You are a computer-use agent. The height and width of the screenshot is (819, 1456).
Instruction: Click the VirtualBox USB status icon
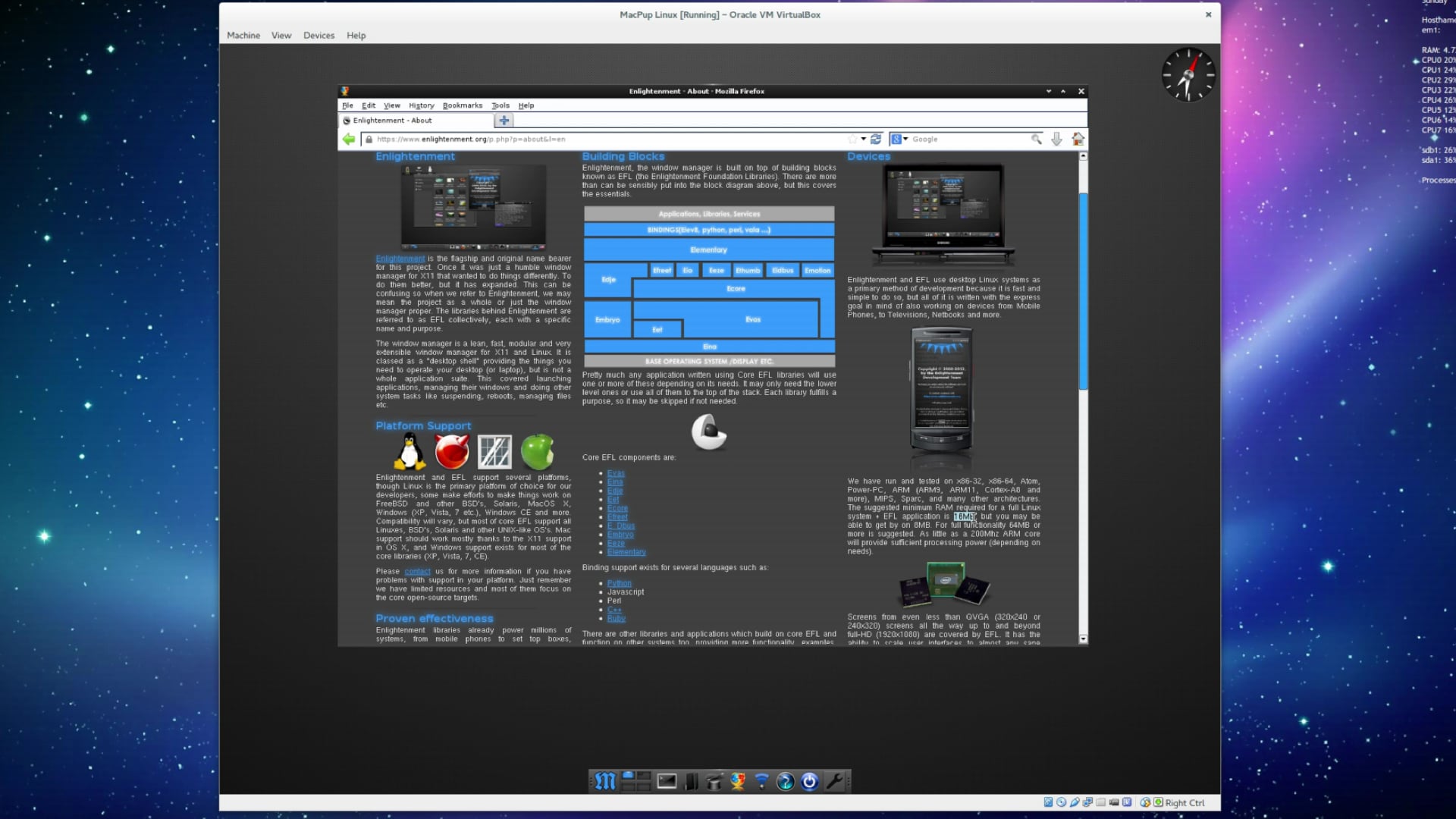click(1075, 802)
